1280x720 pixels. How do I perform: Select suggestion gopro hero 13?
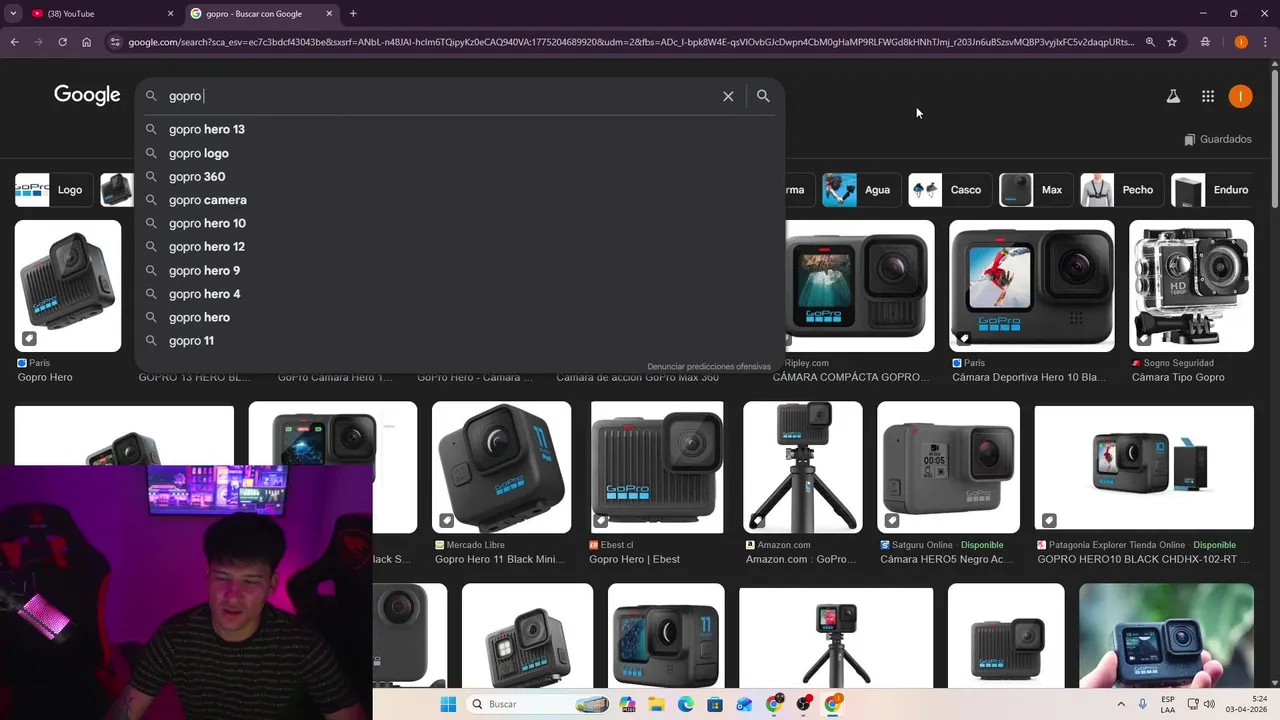coord(460,129)
